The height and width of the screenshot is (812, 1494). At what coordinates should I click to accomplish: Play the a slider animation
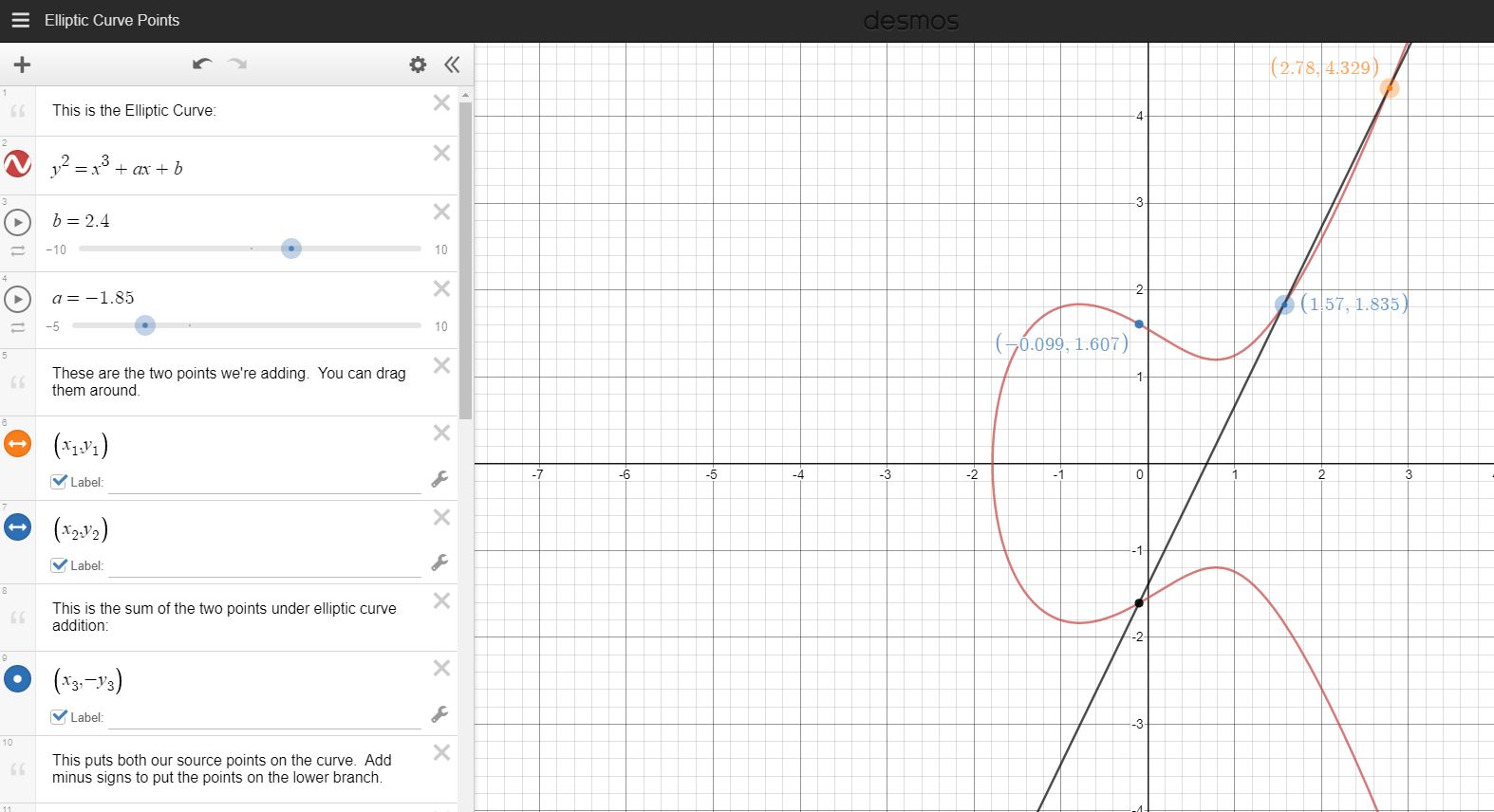point(18,300)
